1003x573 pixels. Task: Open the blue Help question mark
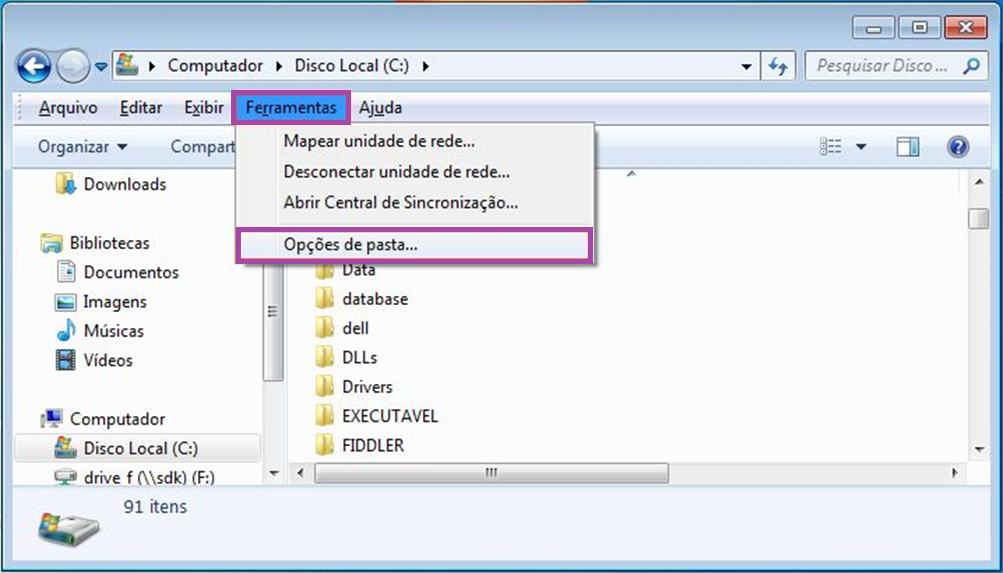(x=957, y=147)
